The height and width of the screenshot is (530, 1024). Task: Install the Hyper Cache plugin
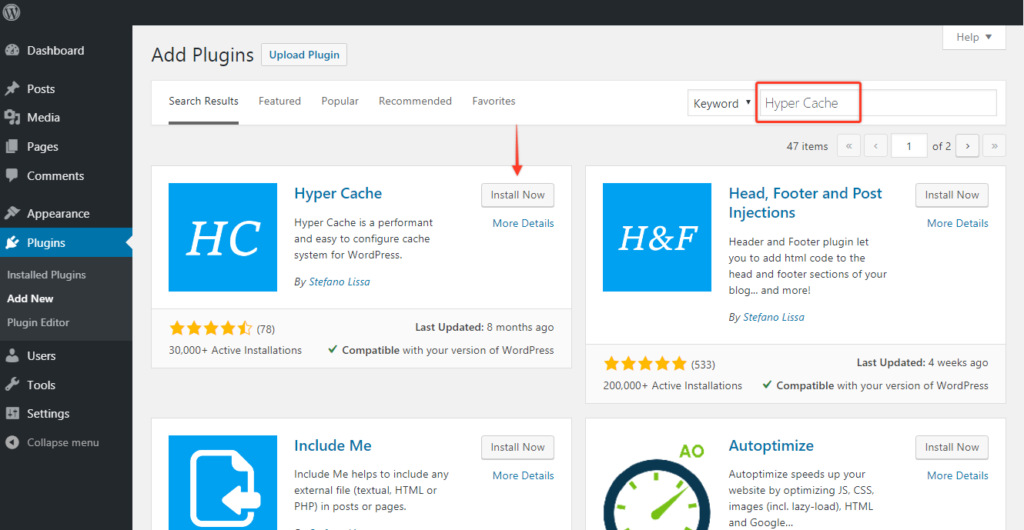click(x=518, y=195)
